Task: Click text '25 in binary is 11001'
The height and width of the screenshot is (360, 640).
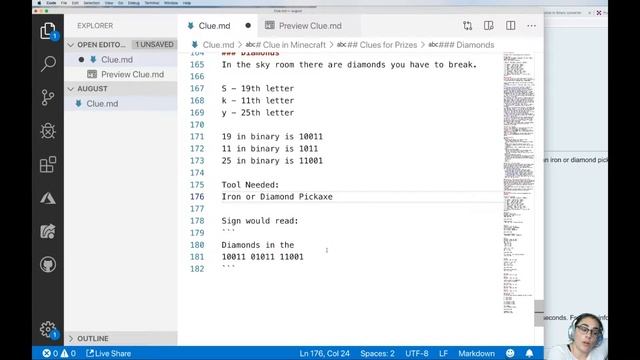Action: click(272, 161)
